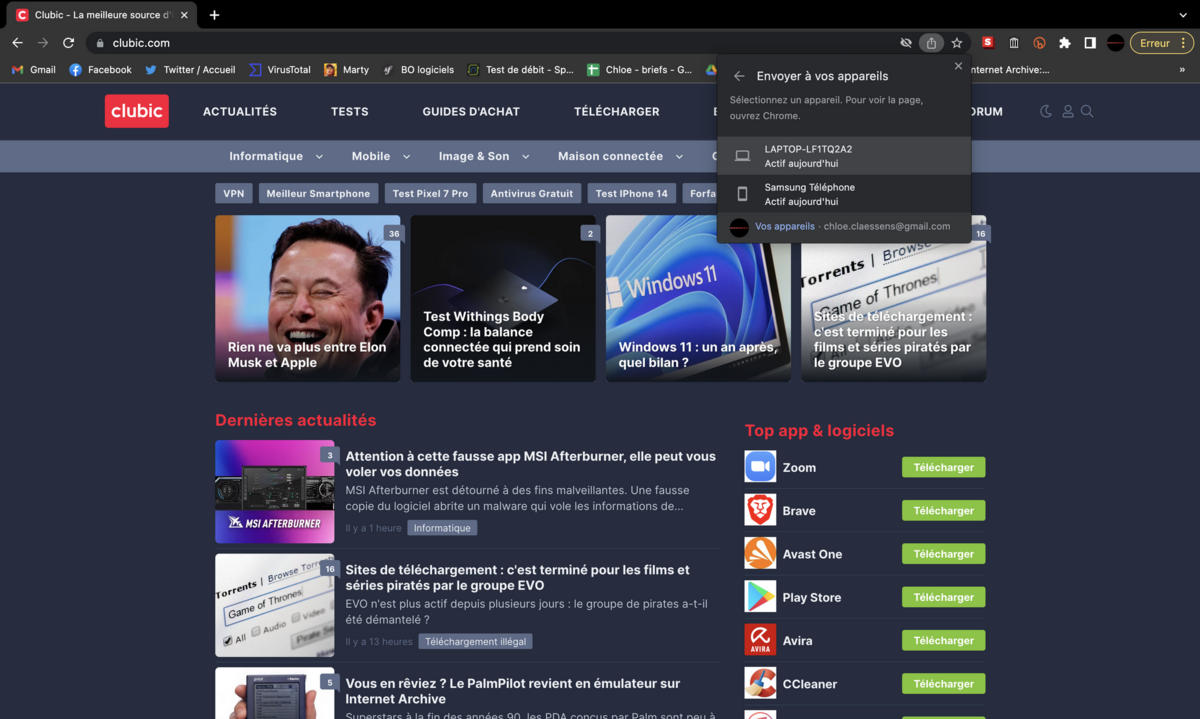
Task: Select the Antivirus Gratuit tag
Action: [532, 194]
